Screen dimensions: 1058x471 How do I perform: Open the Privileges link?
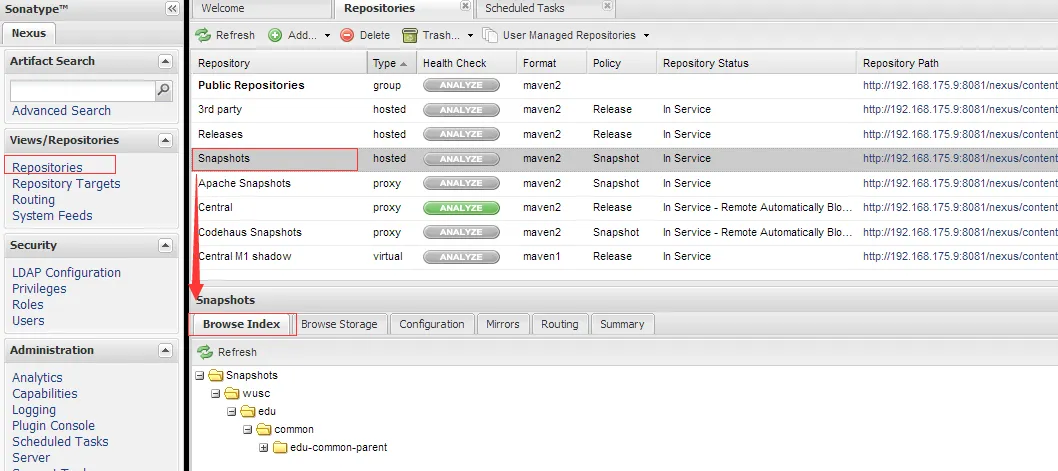click(x=39, y=289)
